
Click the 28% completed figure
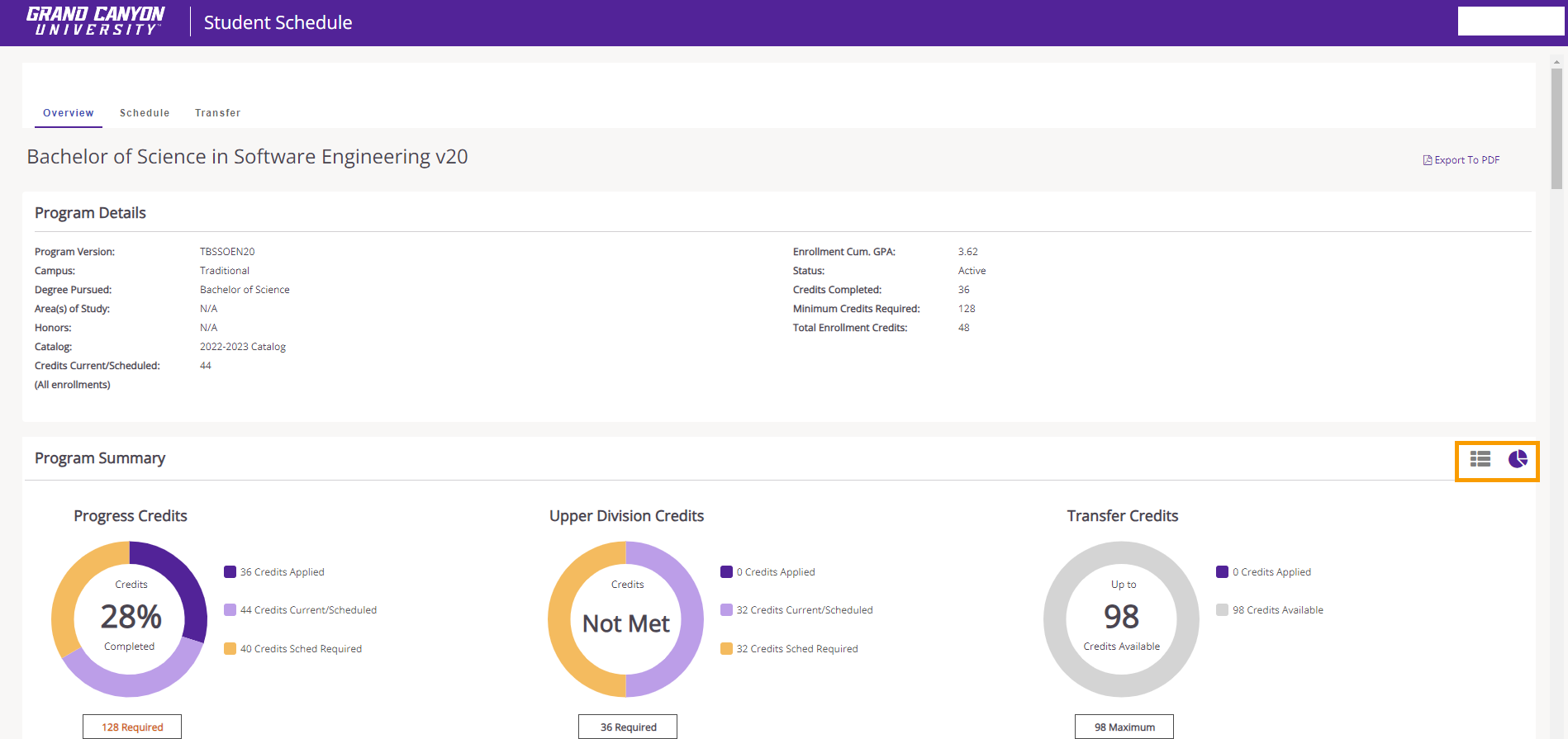(131, 617)
